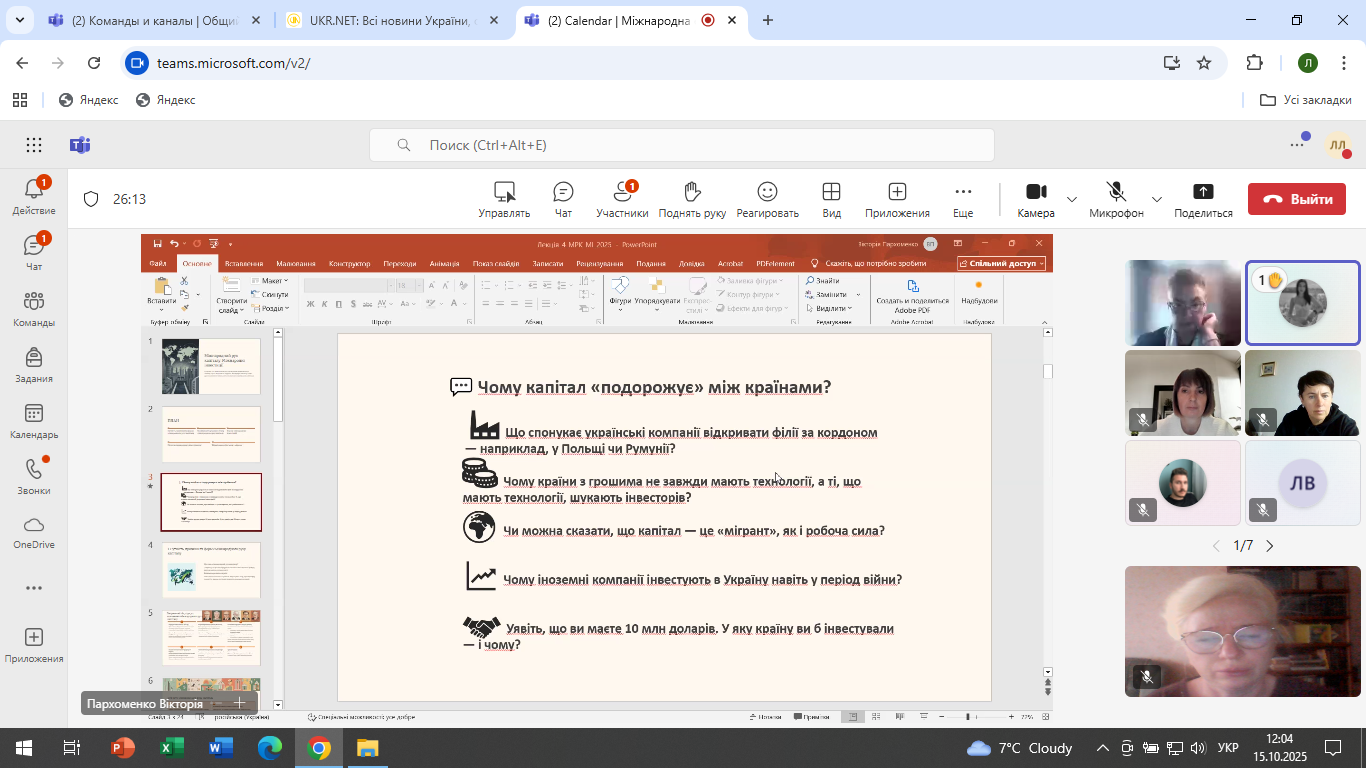Expand camera options dropdown arrow
Screen dimensions: 1366x768
[x=1072, y=199]
